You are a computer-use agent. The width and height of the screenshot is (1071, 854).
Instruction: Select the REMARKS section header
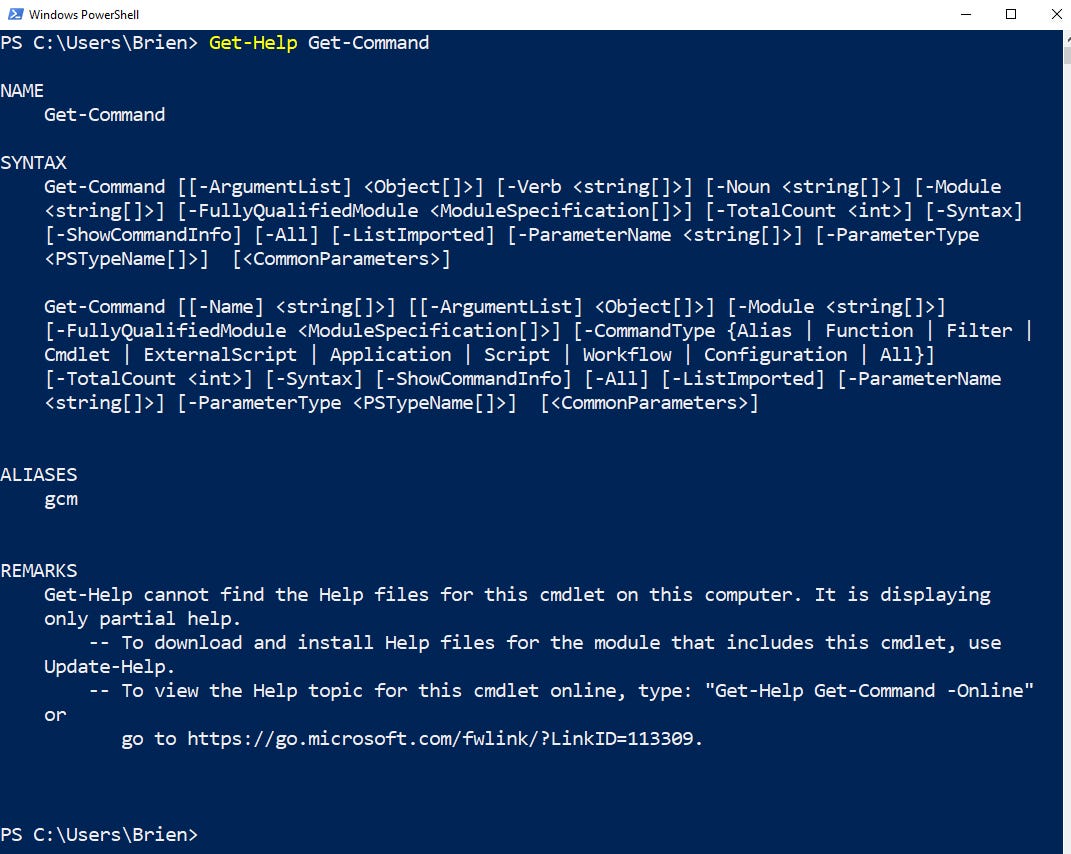[39, 570]
